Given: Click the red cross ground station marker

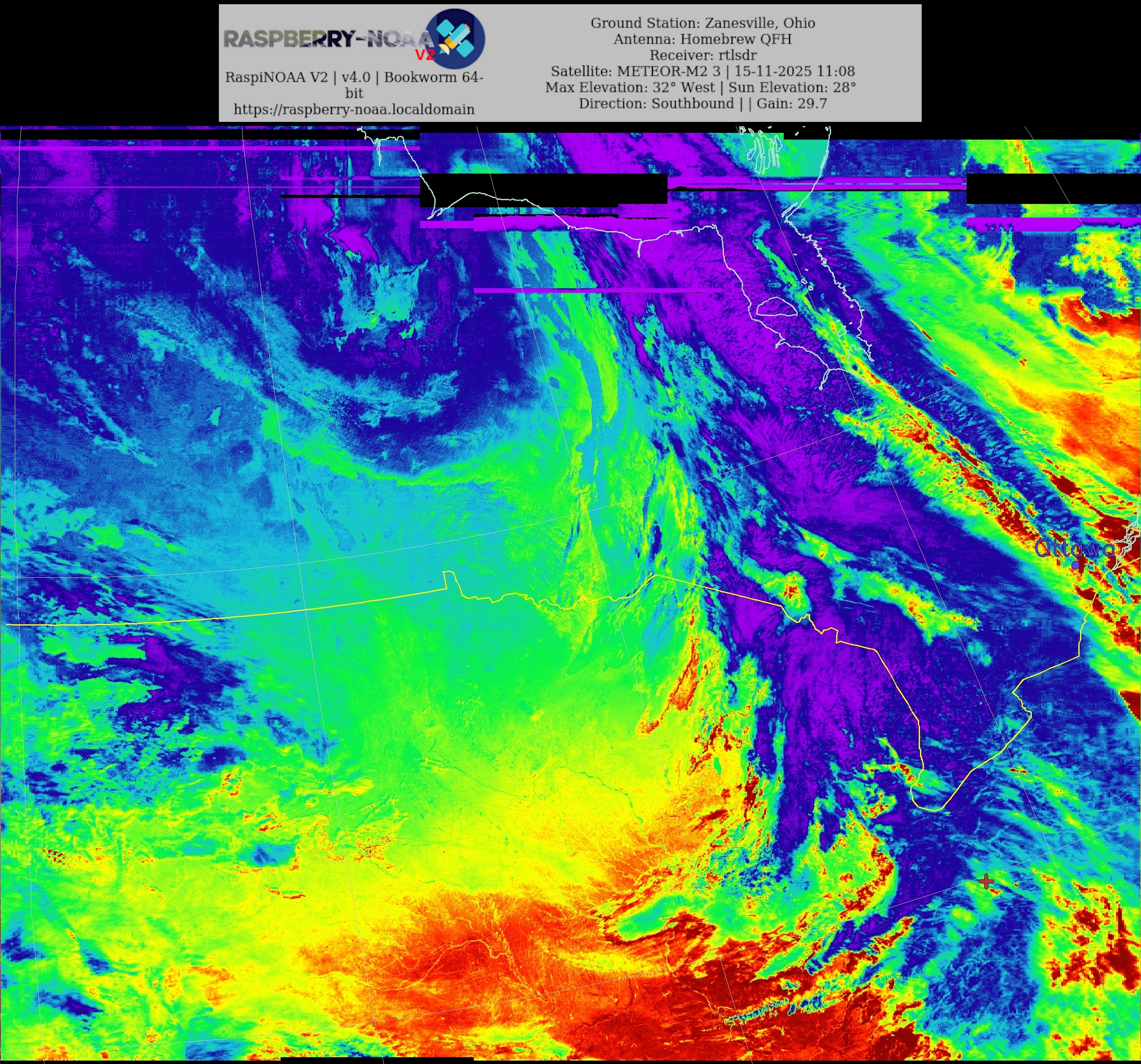Looking at the screenshot, I should pyautogui.click(x=986, y=881).
